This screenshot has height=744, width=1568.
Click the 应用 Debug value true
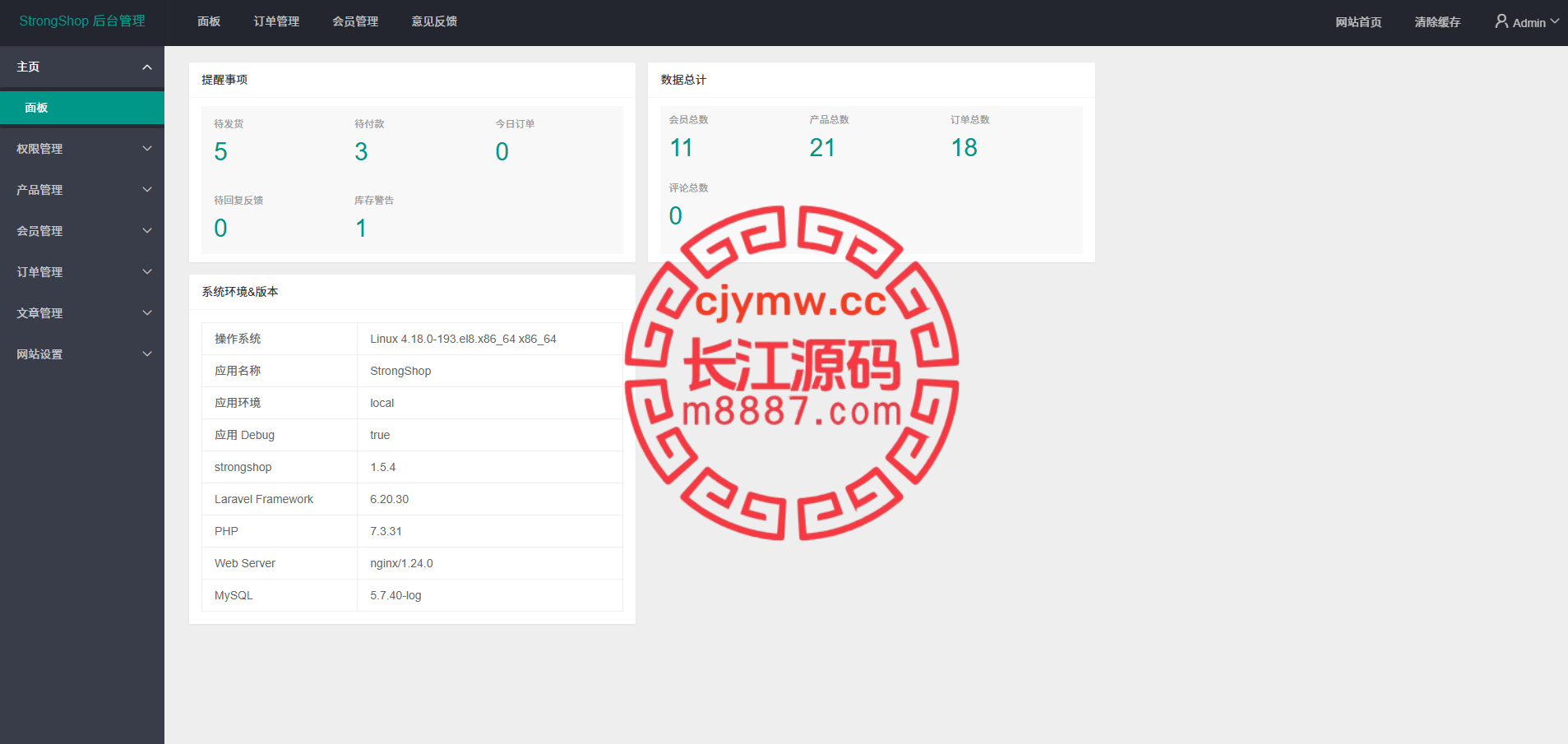(380, 435)
